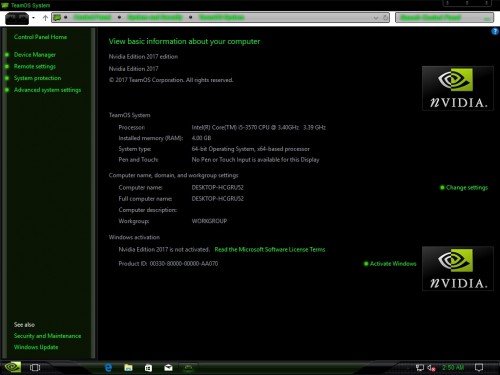Select the Product ID 00330-80000-00000-AA070

[168, 264]
